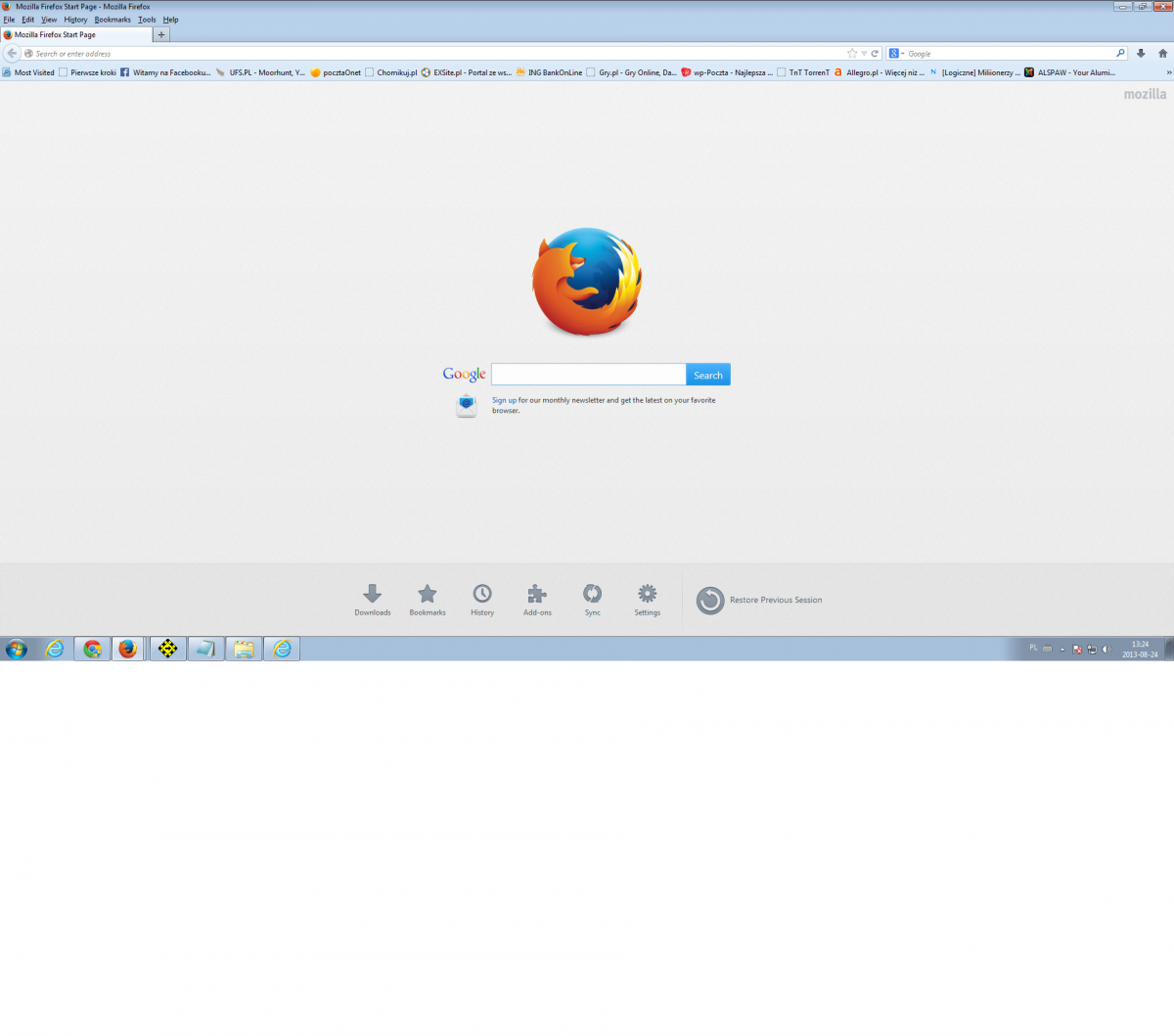This screenshot has width=1174, height=1036.
Task: Open the Bookmarks menu
Action: point(113,20)
